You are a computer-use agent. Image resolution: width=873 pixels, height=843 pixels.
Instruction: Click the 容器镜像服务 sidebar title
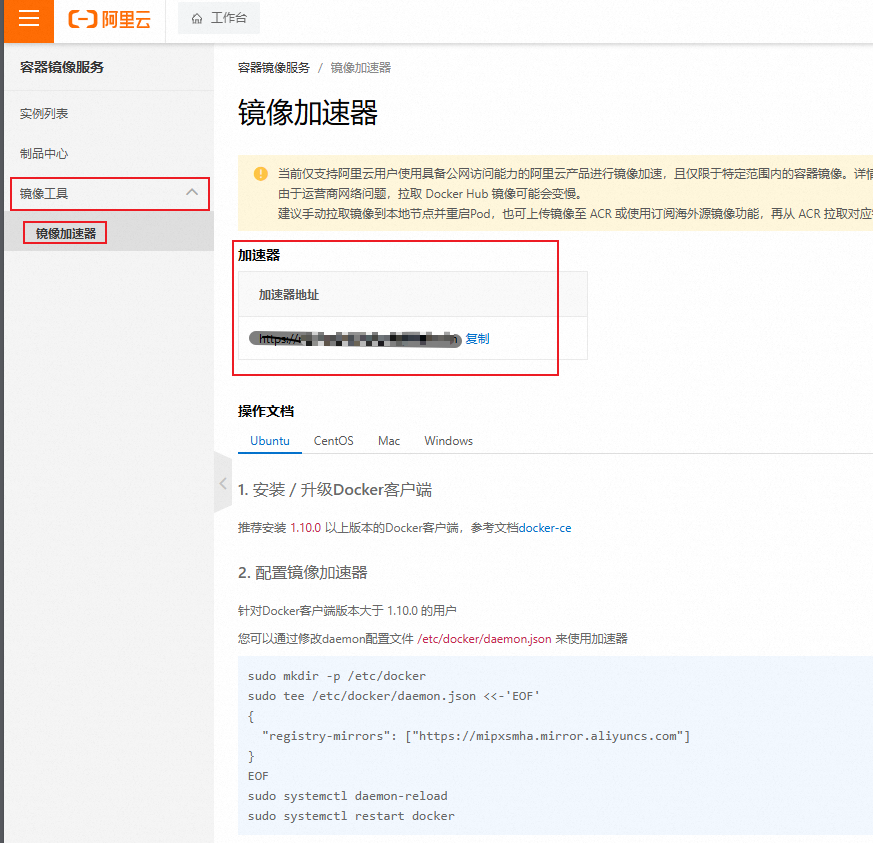click(x=62, y=67)
